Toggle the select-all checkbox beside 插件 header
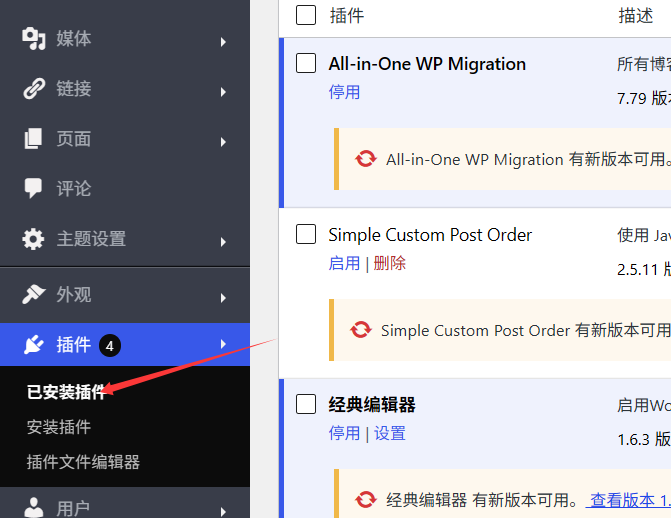 pos(306,15)
